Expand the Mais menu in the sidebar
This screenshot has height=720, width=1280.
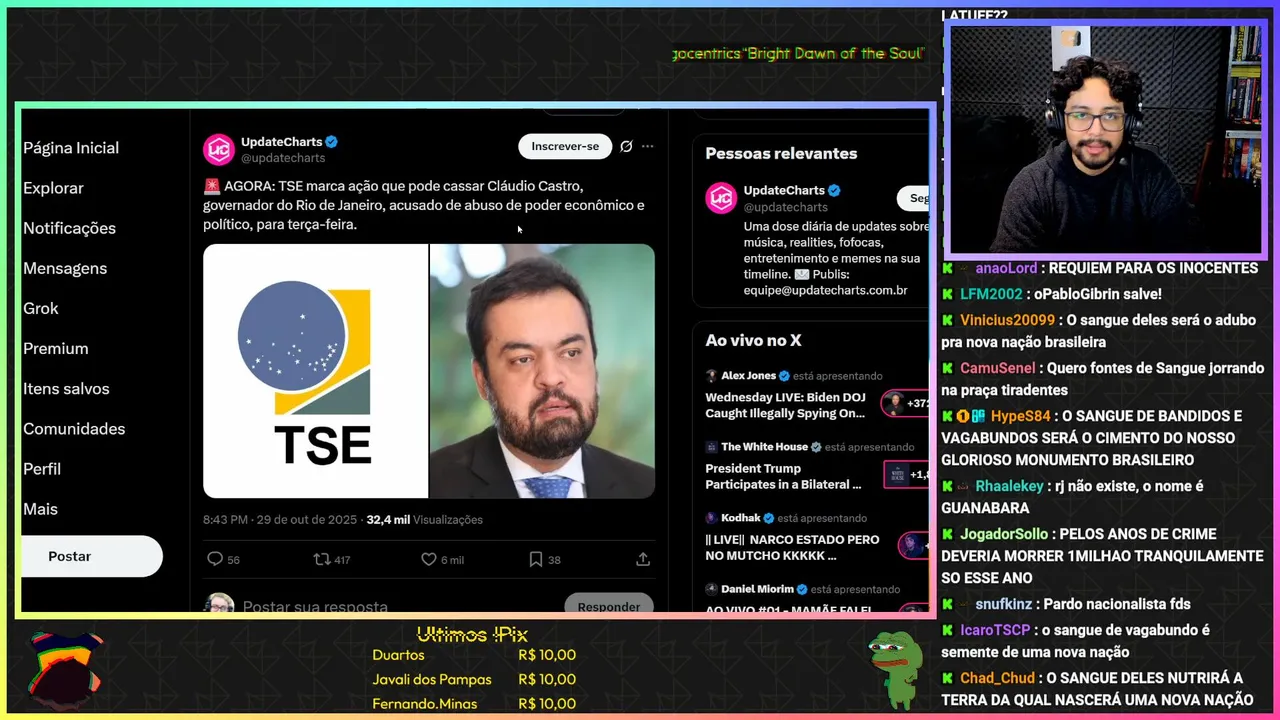pos(41,508)
